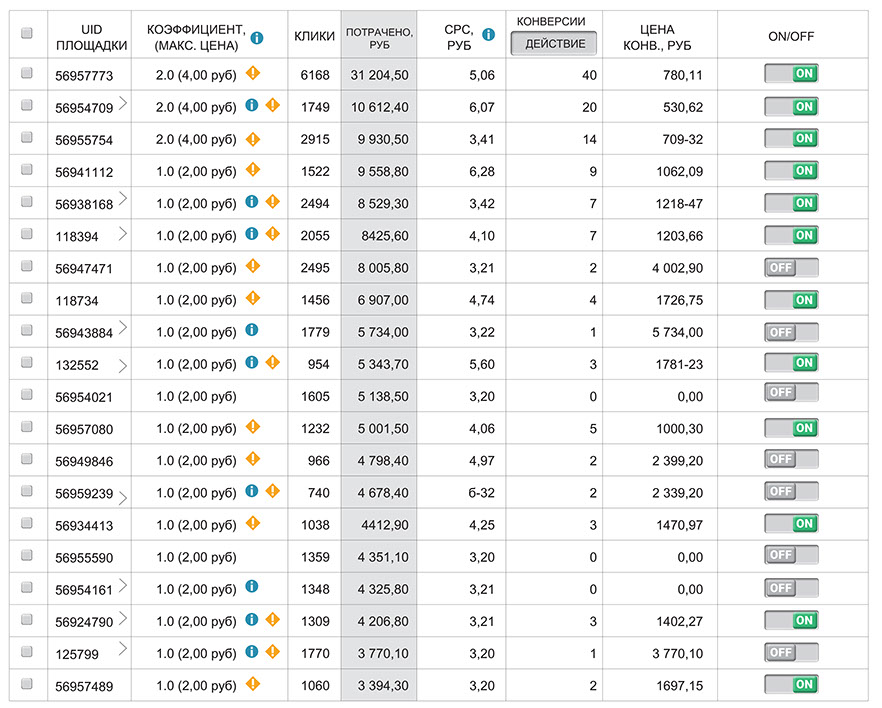Expand the row arrow for UID 56954709
Image resolution: width=882 pixels, height=708 pixels.
[123, 102]
